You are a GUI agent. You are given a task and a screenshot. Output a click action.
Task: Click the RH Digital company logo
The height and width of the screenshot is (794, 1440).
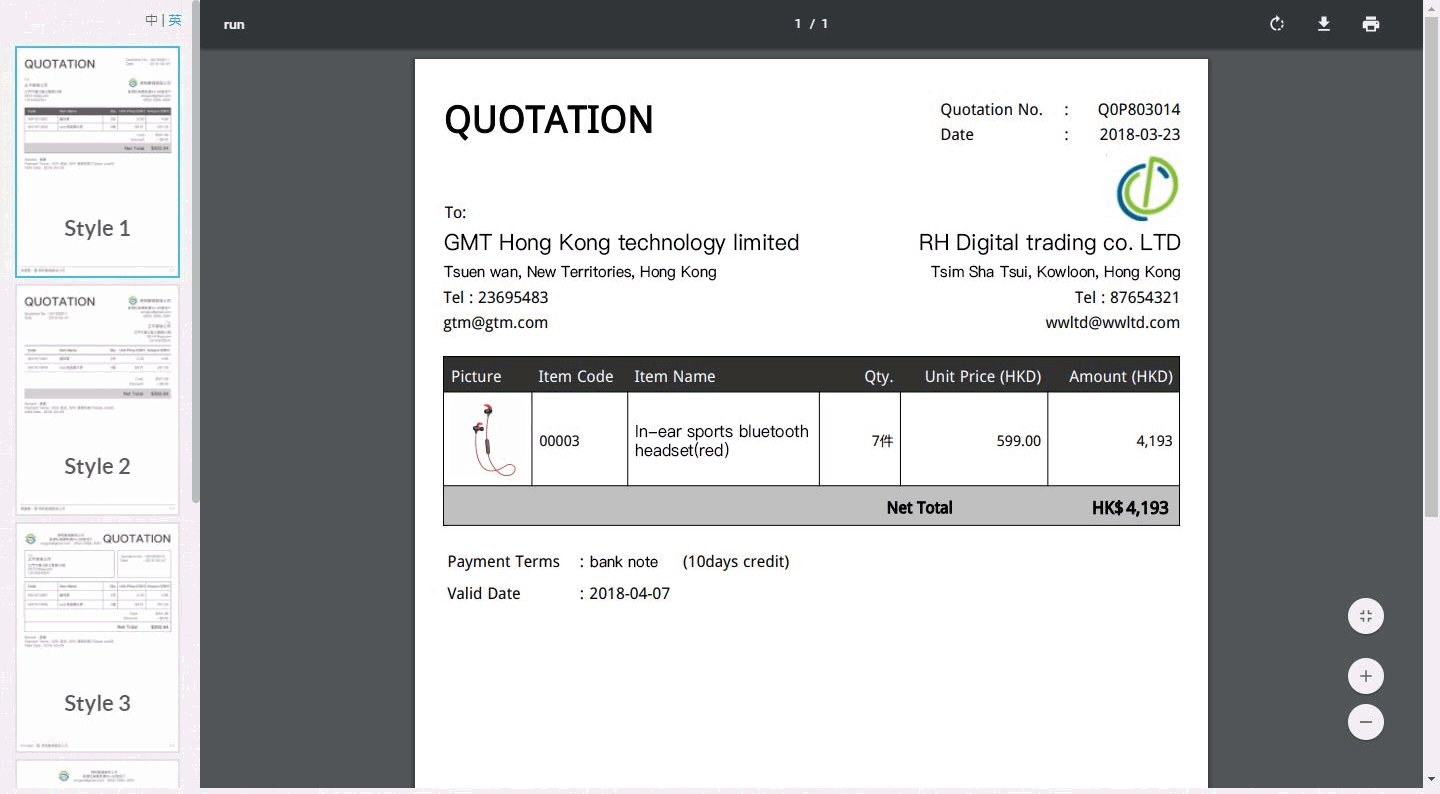coord(1147,188)
